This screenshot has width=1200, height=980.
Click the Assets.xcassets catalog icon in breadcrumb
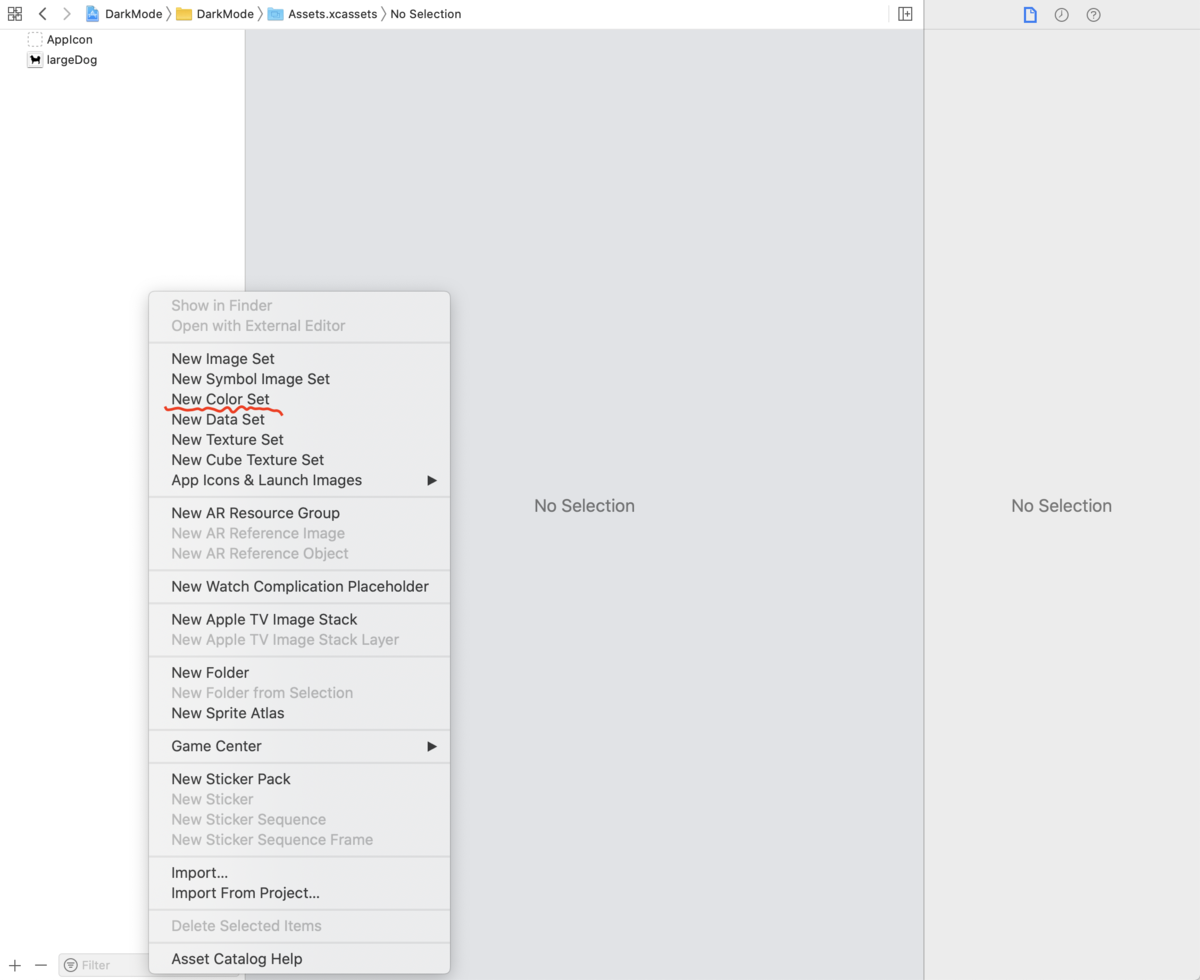(275, 14)
